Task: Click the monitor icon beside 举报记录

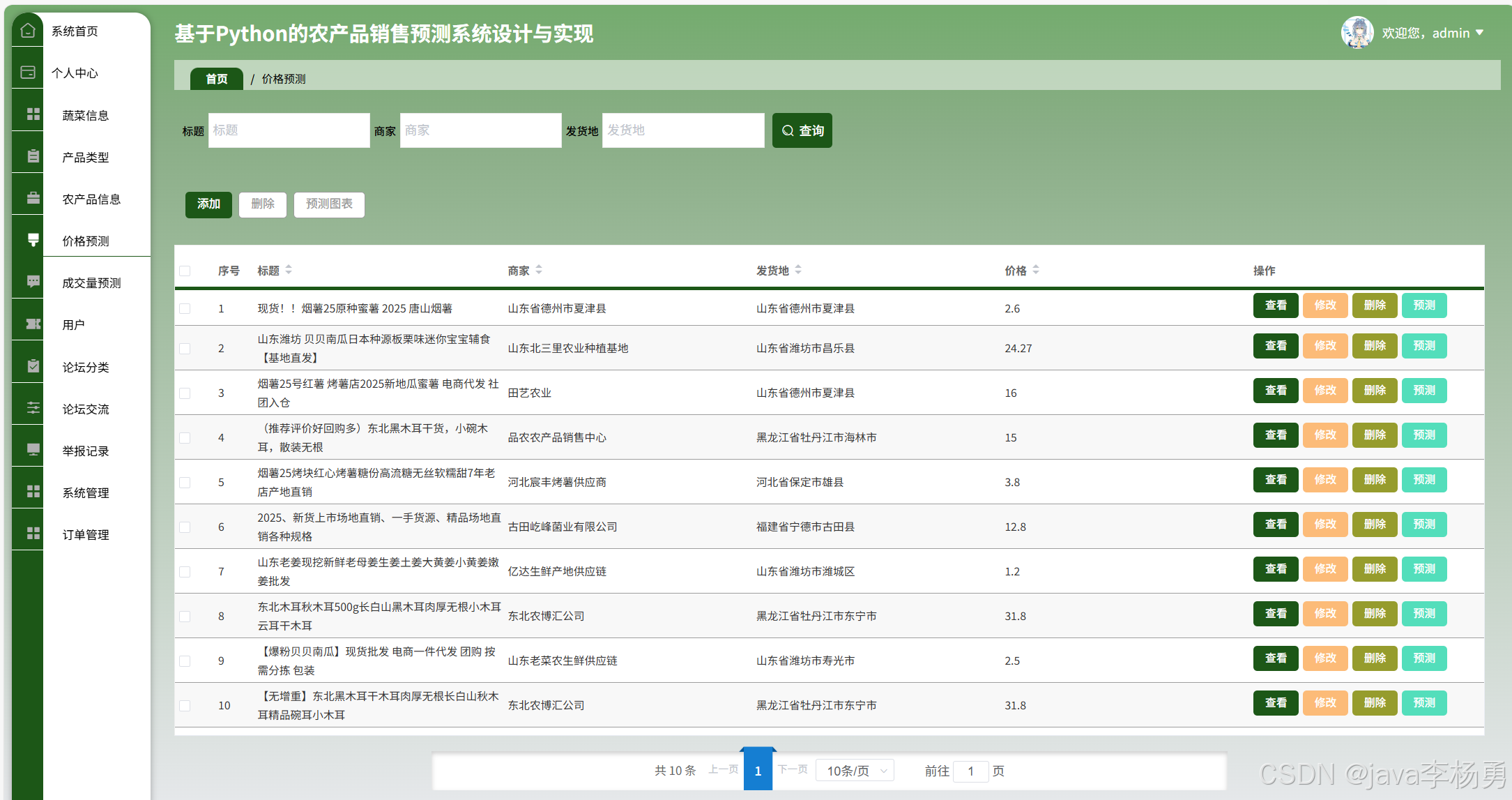Action: click(33, 450)
